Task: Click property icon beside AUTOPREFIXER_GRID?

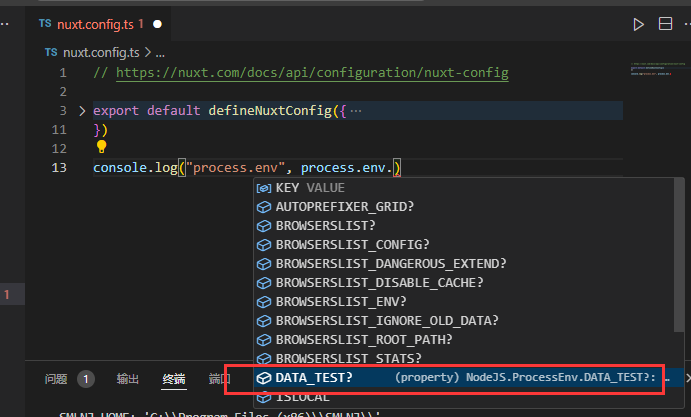Action: click(264, 207)
